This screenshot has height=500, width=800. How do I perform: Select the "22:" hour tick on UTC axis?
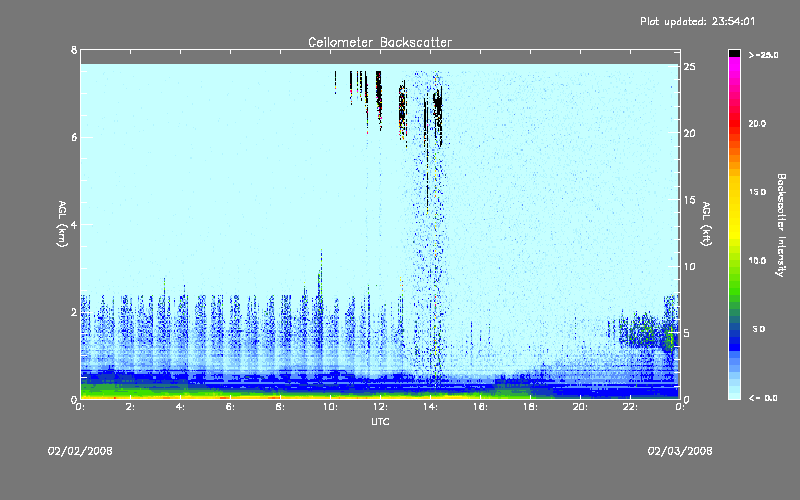[630, 407]
